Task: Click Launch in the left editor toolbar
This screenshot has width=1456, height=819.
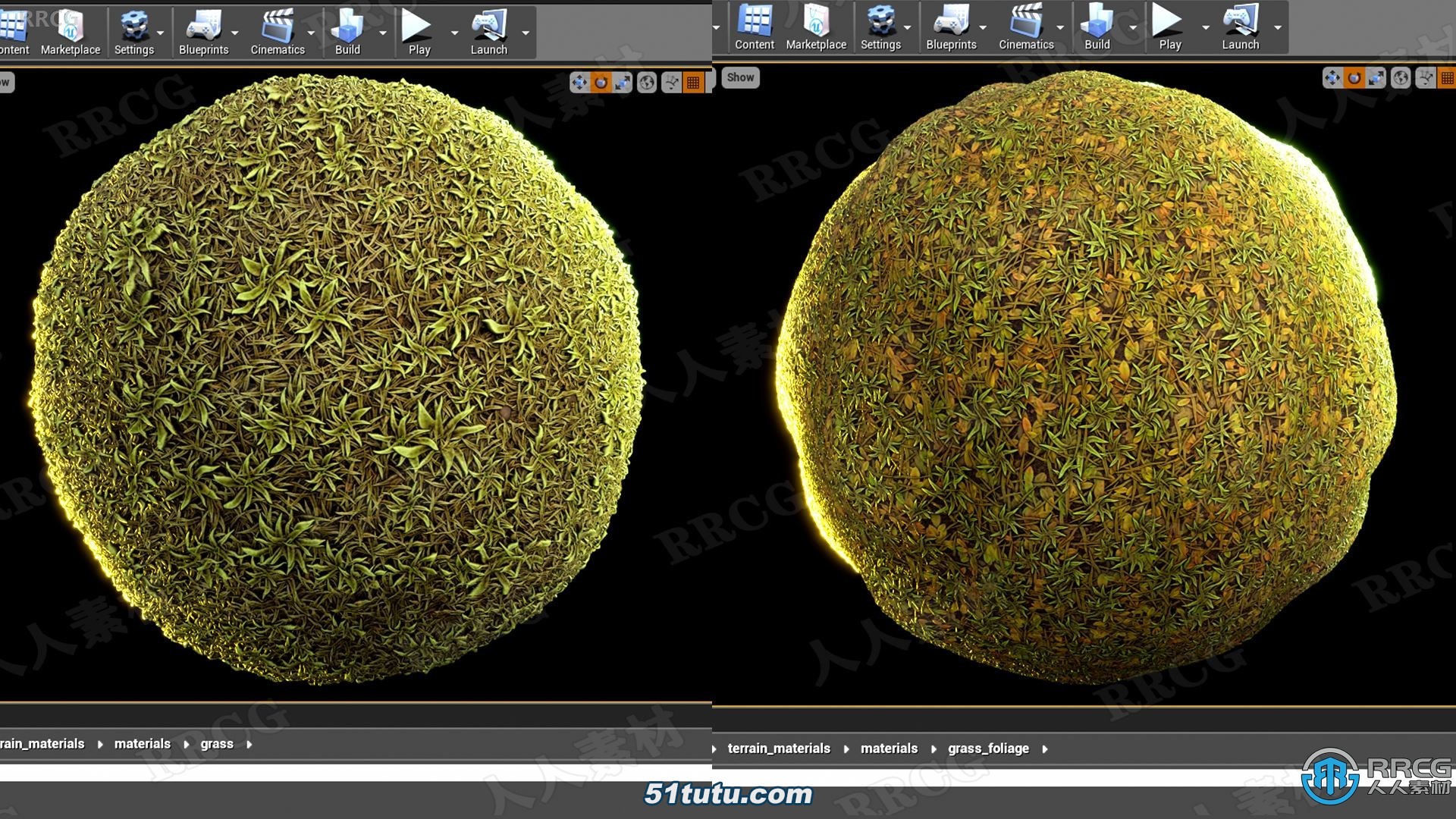Action: (488, 33)
